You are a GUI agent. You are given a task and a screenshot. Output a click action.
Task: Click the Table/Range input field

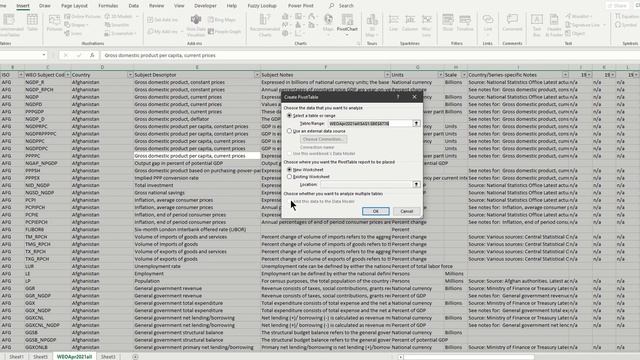coord(370,123)
